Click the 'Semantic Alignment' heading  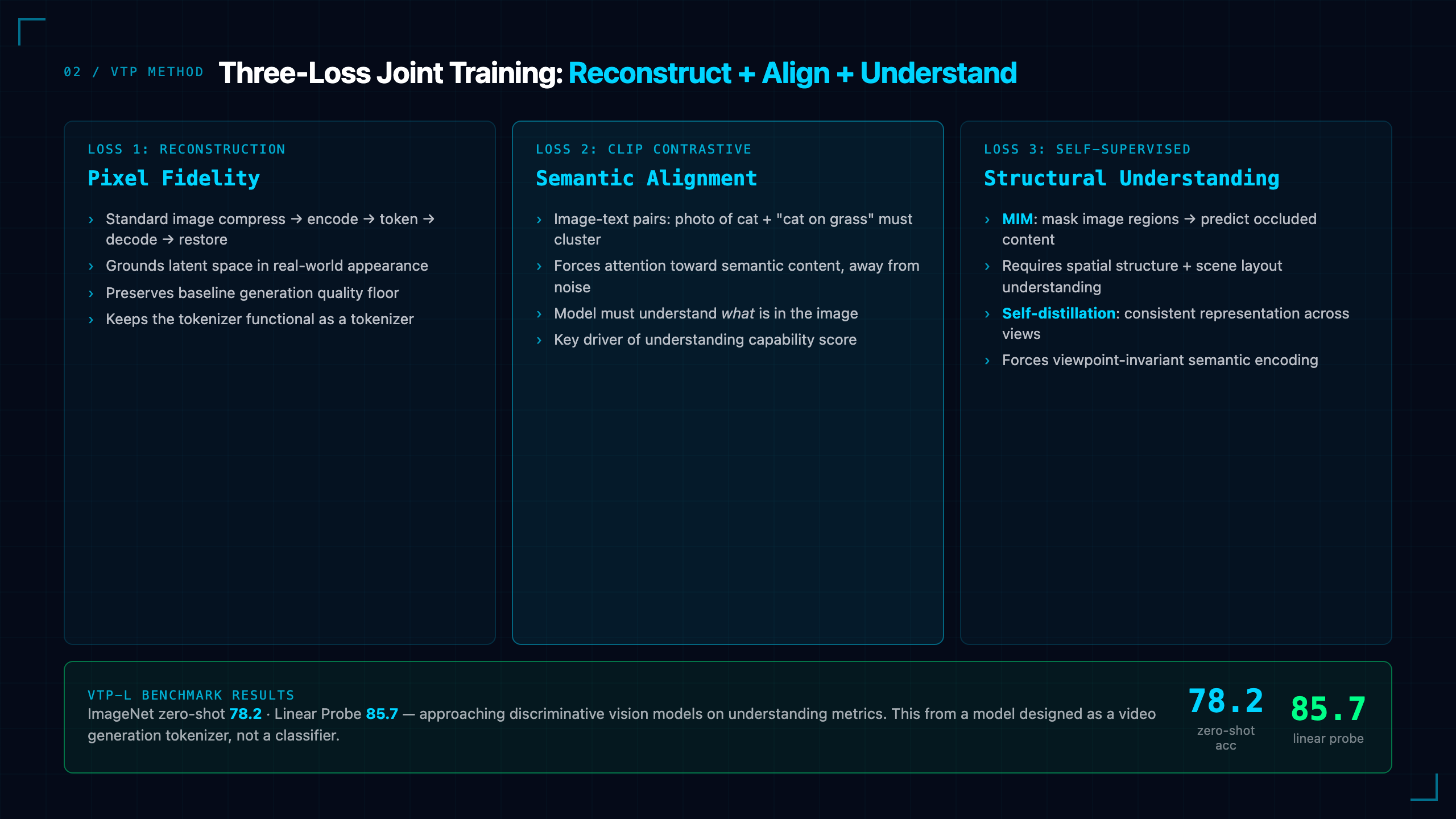click(x=646, y=178)
